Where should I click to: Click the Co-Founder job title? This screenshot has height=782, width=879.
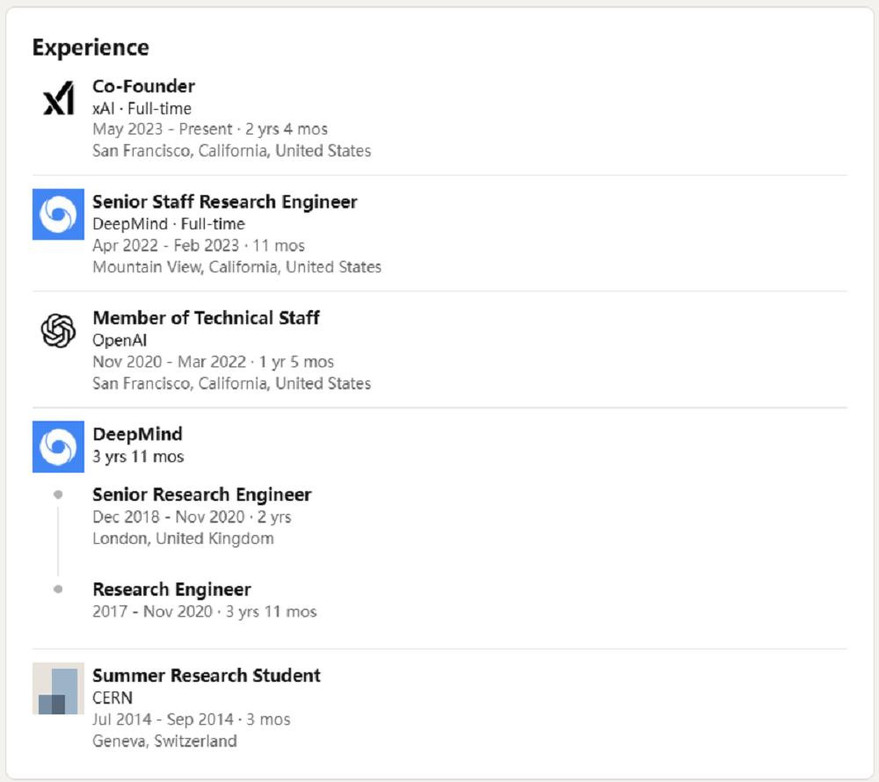point(143,86)
